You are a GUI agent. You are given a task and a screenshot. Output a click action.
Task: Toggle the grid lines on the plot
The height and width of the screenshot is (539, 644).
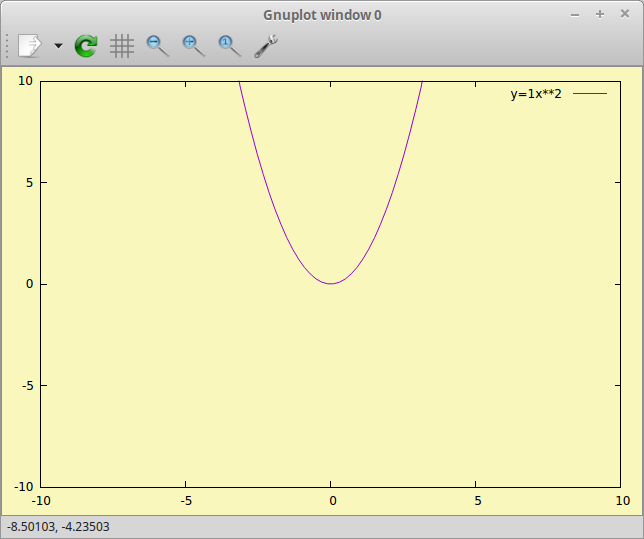pyautogui.click(x=122, y=45)
